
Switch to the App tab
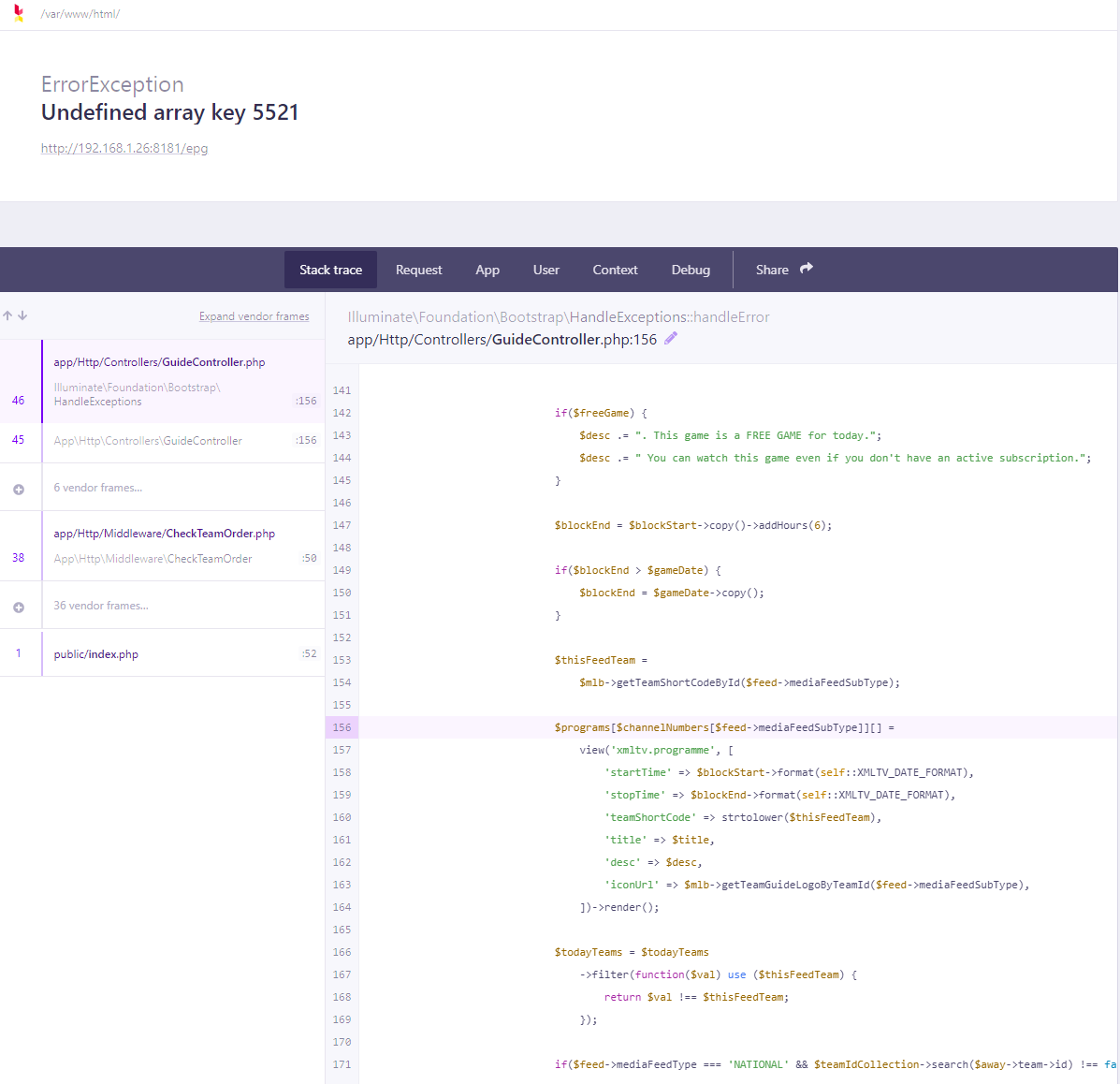pyautogui.click(x=487, y=270)
